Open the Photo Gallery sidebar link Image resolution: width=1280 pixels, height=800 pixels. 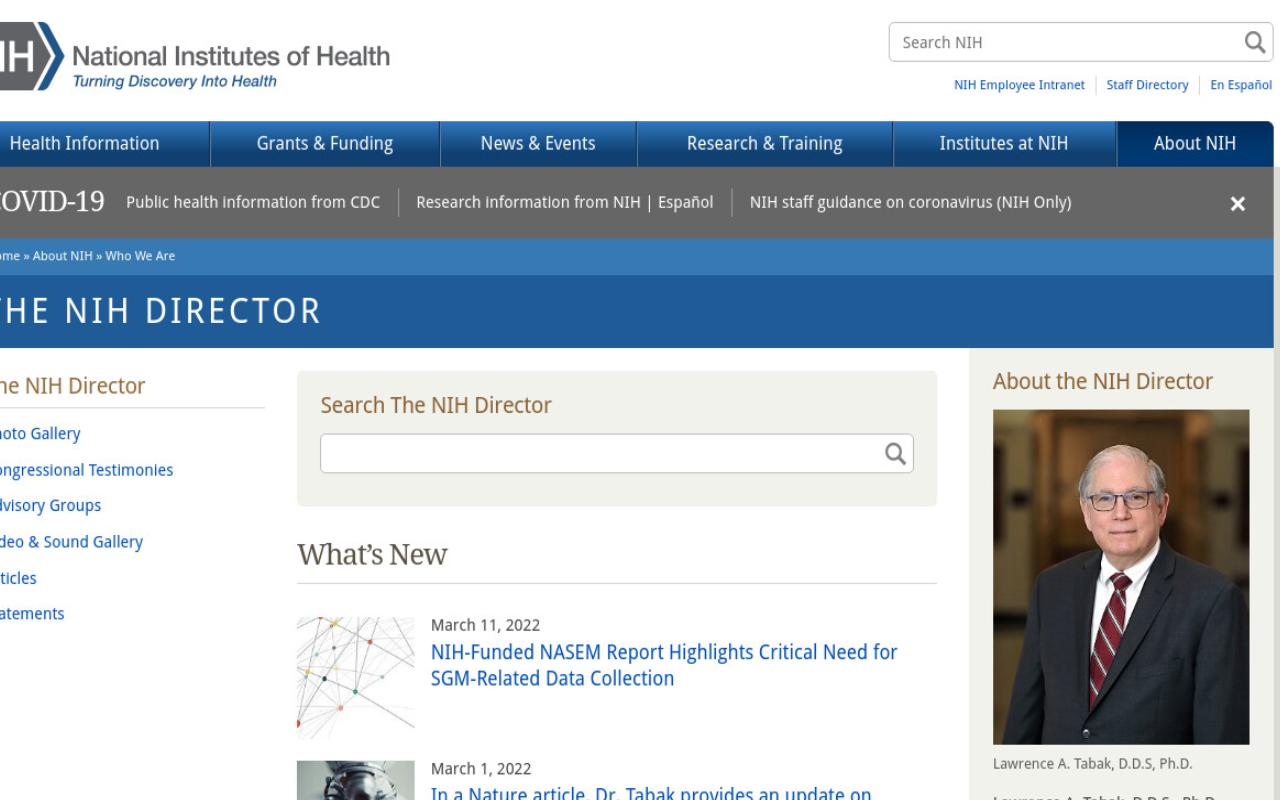tap(39, 434)
